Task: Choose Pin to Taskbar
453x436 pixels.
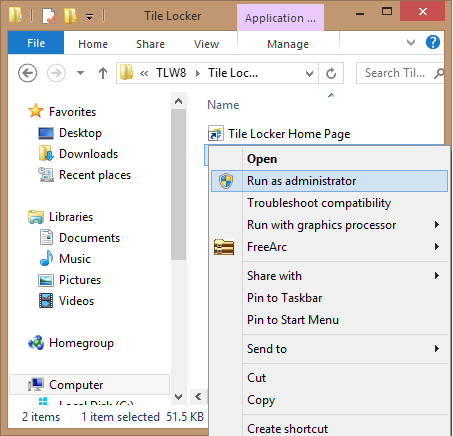Action: [x=329, y=298]
